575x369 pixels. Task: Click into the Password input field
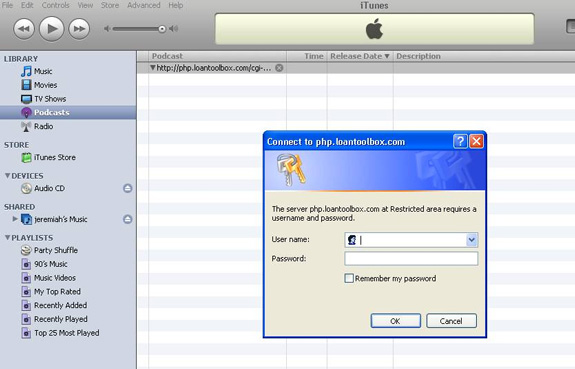tap(411, 259)
